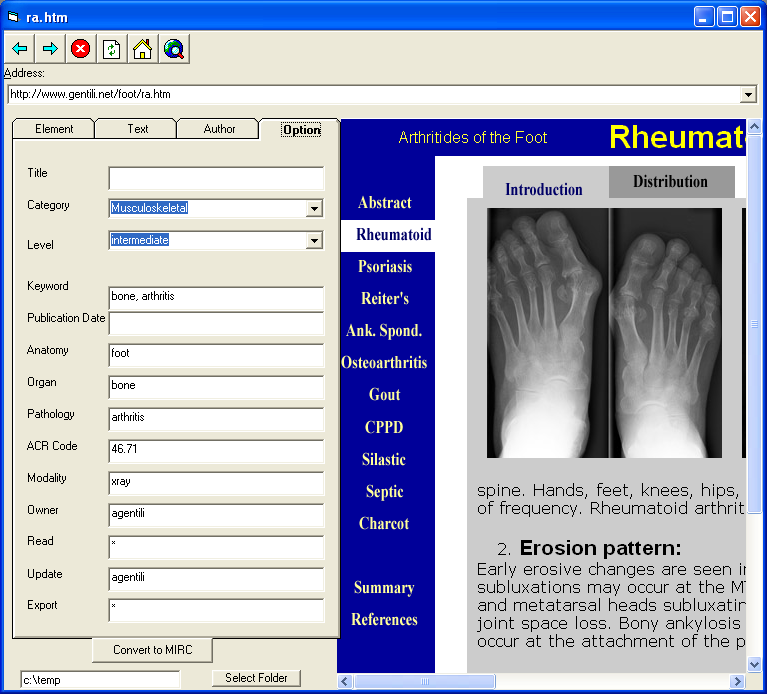The width and height of the screenshot is (767, 694).
Task: Select the Option tab
Action: click(x=301, y=130)
